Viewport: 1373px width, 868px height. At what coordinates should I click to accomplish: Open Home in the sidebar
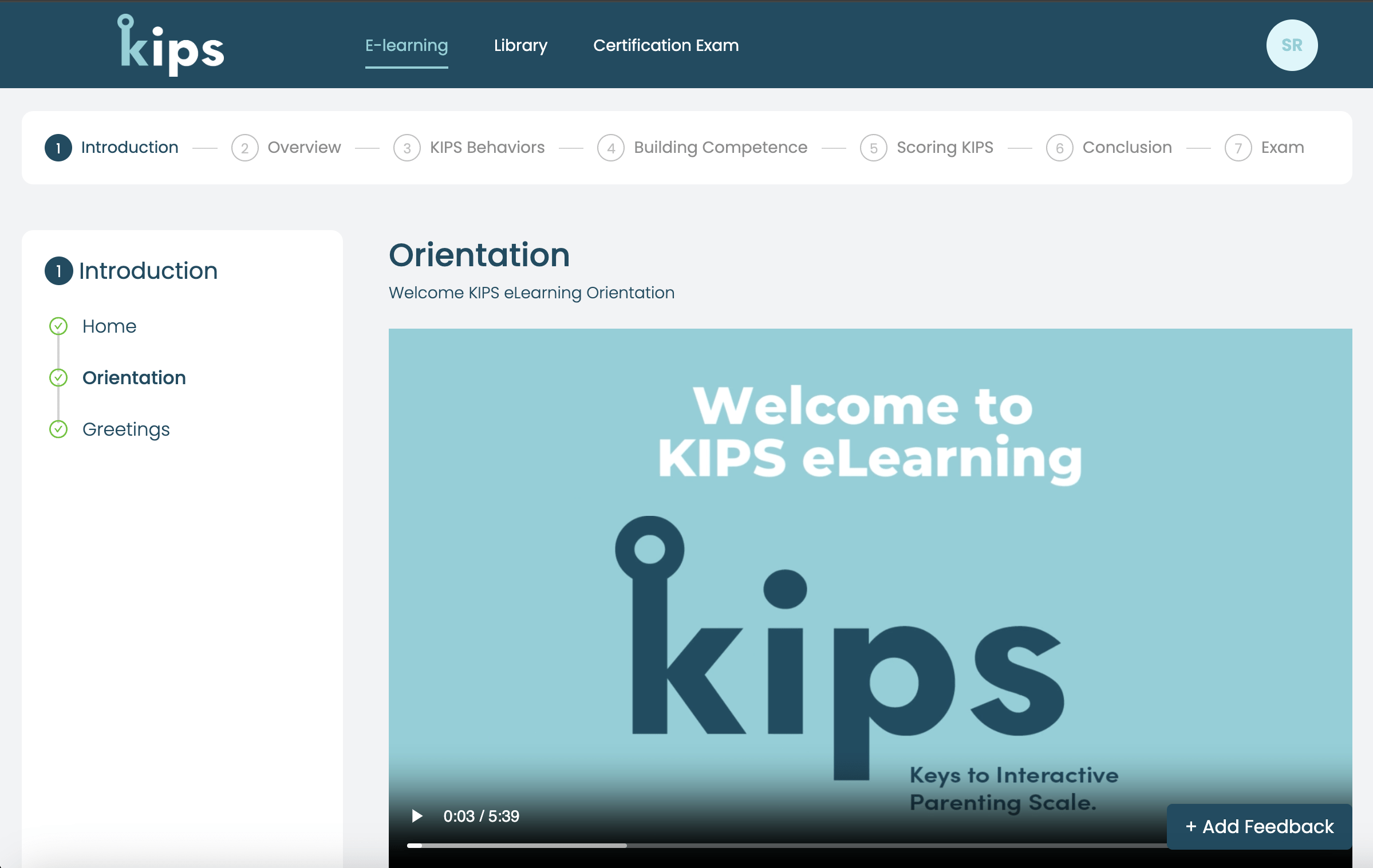[x=109, y=326]
